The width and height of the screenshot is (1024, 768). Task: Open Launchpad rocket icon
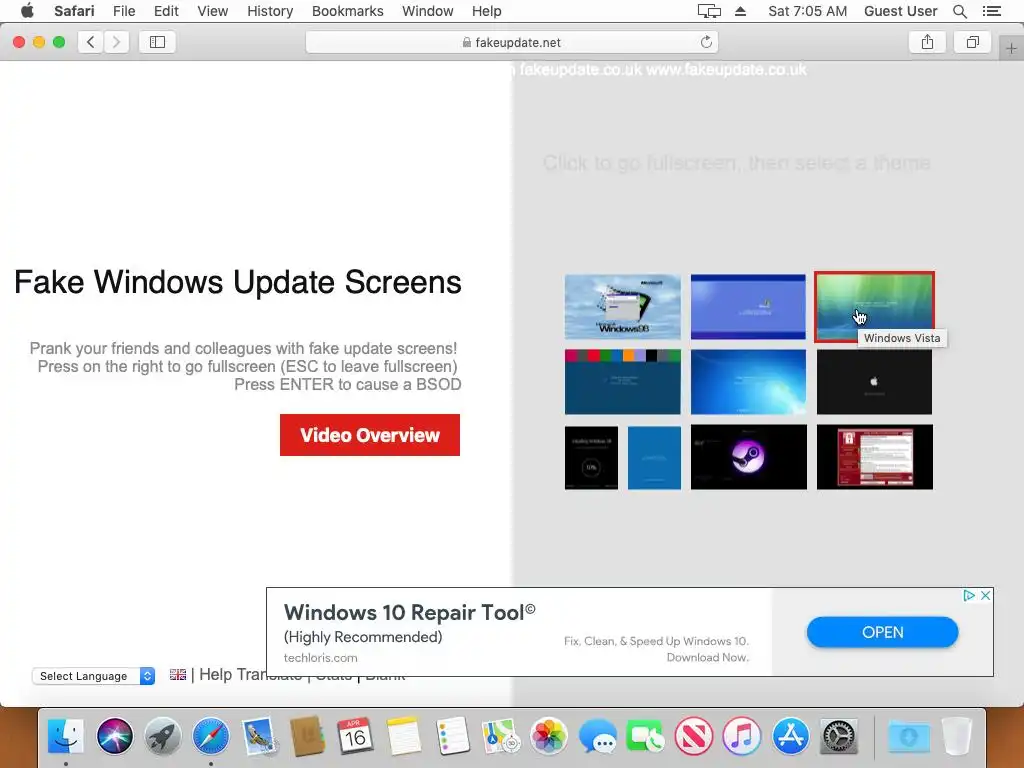(163, 736)
